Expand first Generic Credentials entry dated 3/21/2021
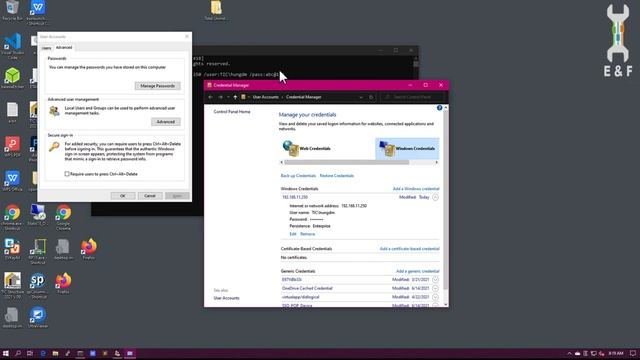This screenshot has width=640, height=360. click(435, 280)
